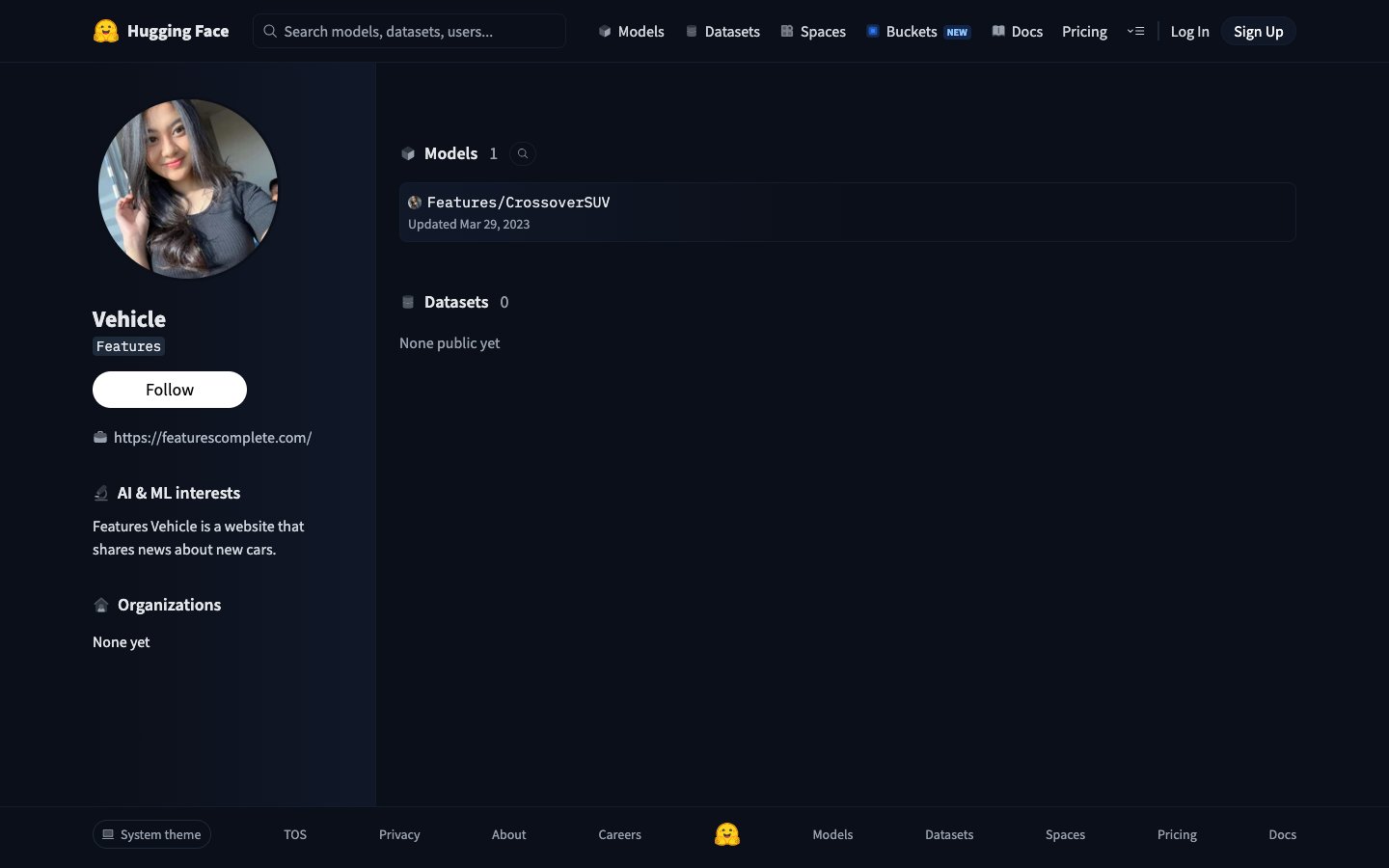Screen dimensions: 1389x868
Task: Click the model icon beside Features/CrossoverSUV
Action: (415, 203)
